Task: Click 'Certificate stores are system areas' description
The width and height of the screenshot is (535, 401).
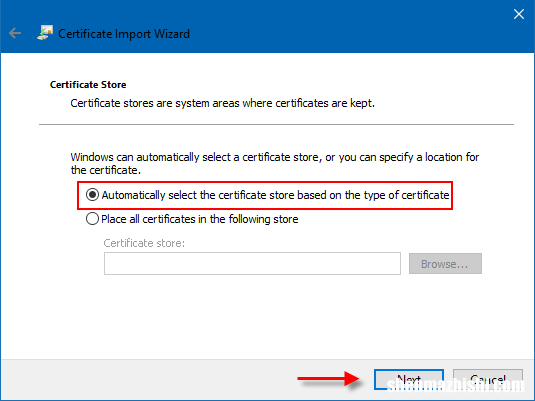Action: pos(222,103)
